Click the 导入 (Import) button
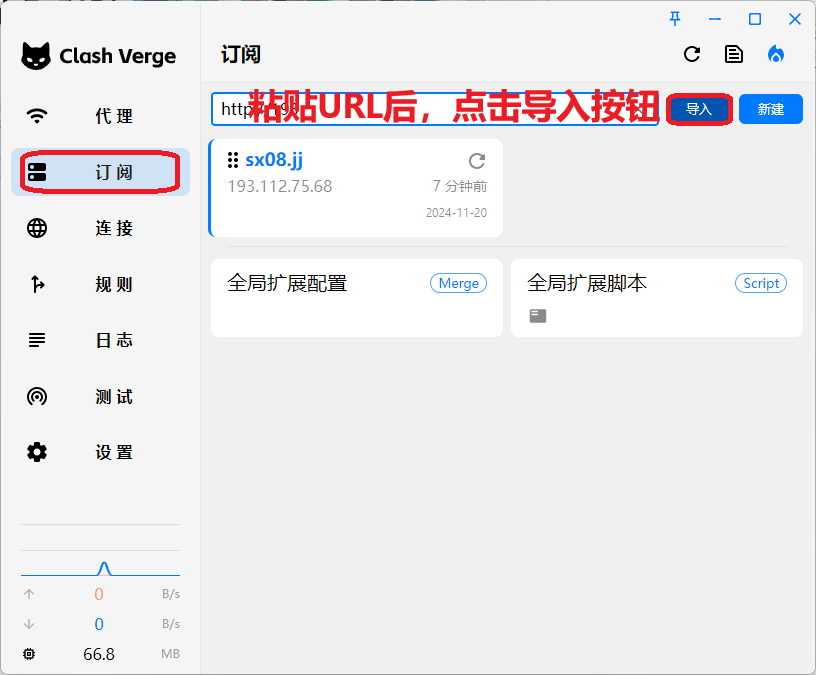The image size is (816, 675). click(699, 109)
